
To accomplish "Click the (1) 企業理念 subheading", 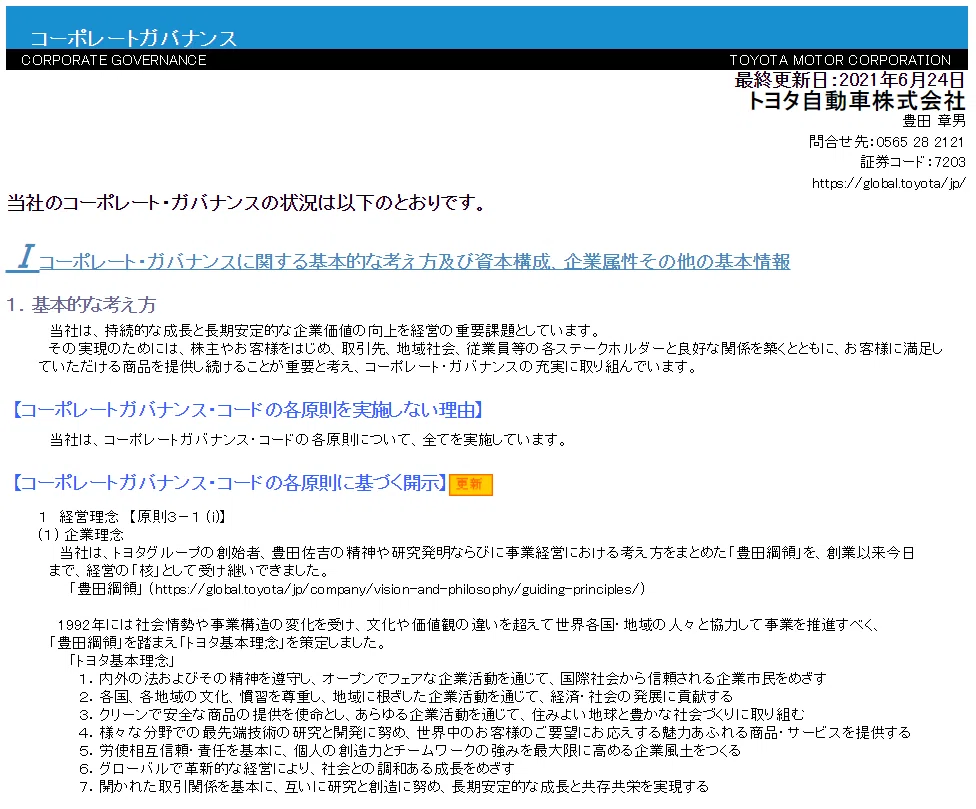I will pos(81,535).
